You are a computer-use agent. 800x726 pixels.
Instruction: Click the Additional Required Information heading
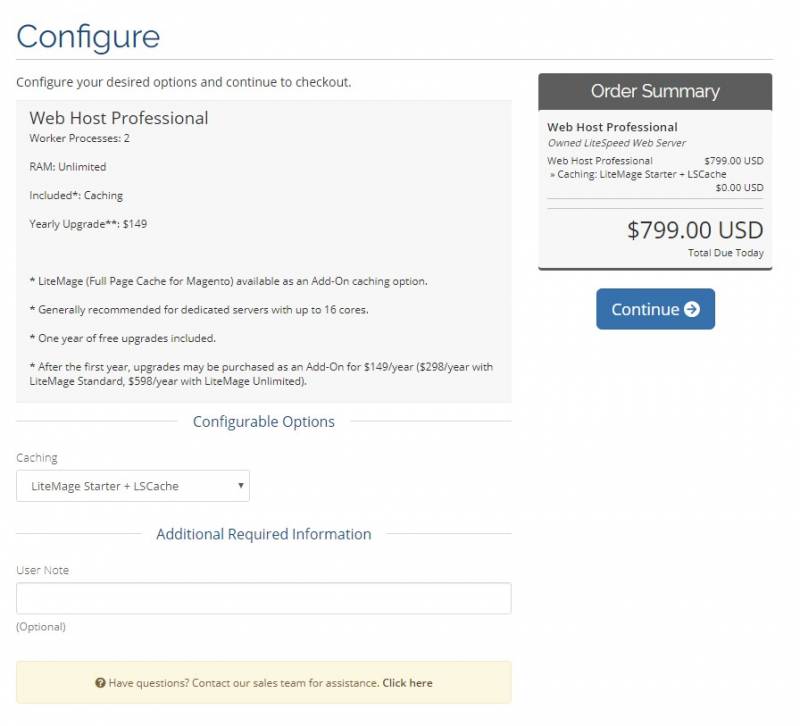point(264,534)
